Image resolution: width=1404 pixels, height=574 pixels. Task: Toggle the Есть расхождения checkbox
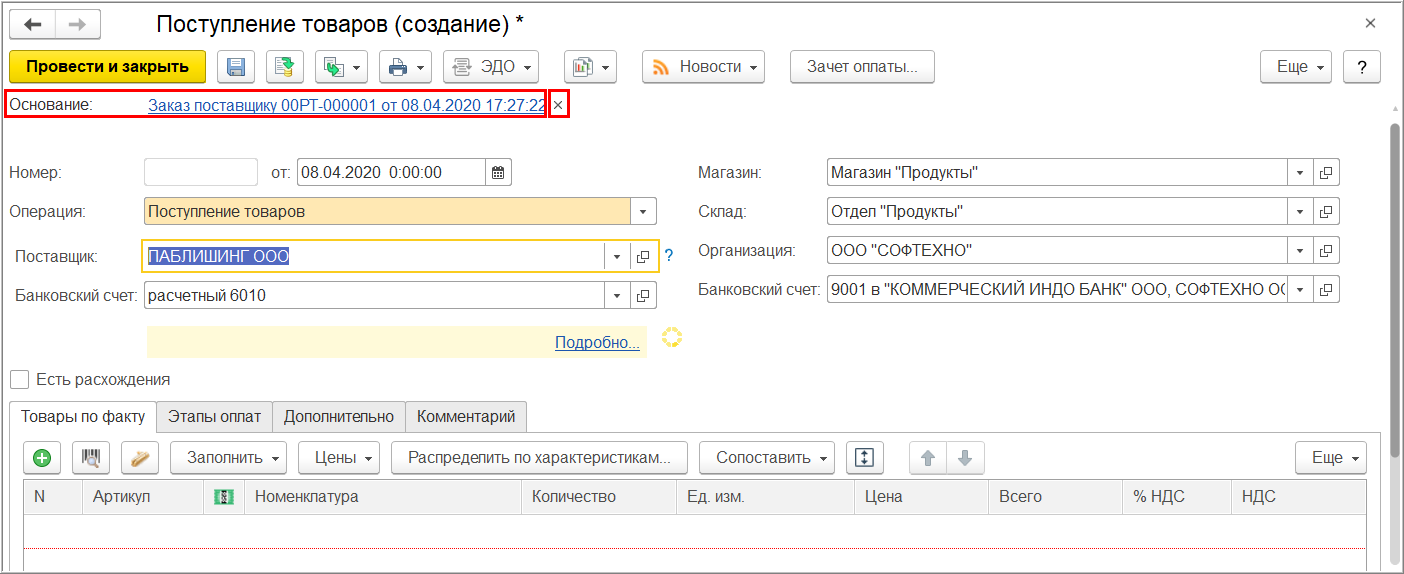19,380
